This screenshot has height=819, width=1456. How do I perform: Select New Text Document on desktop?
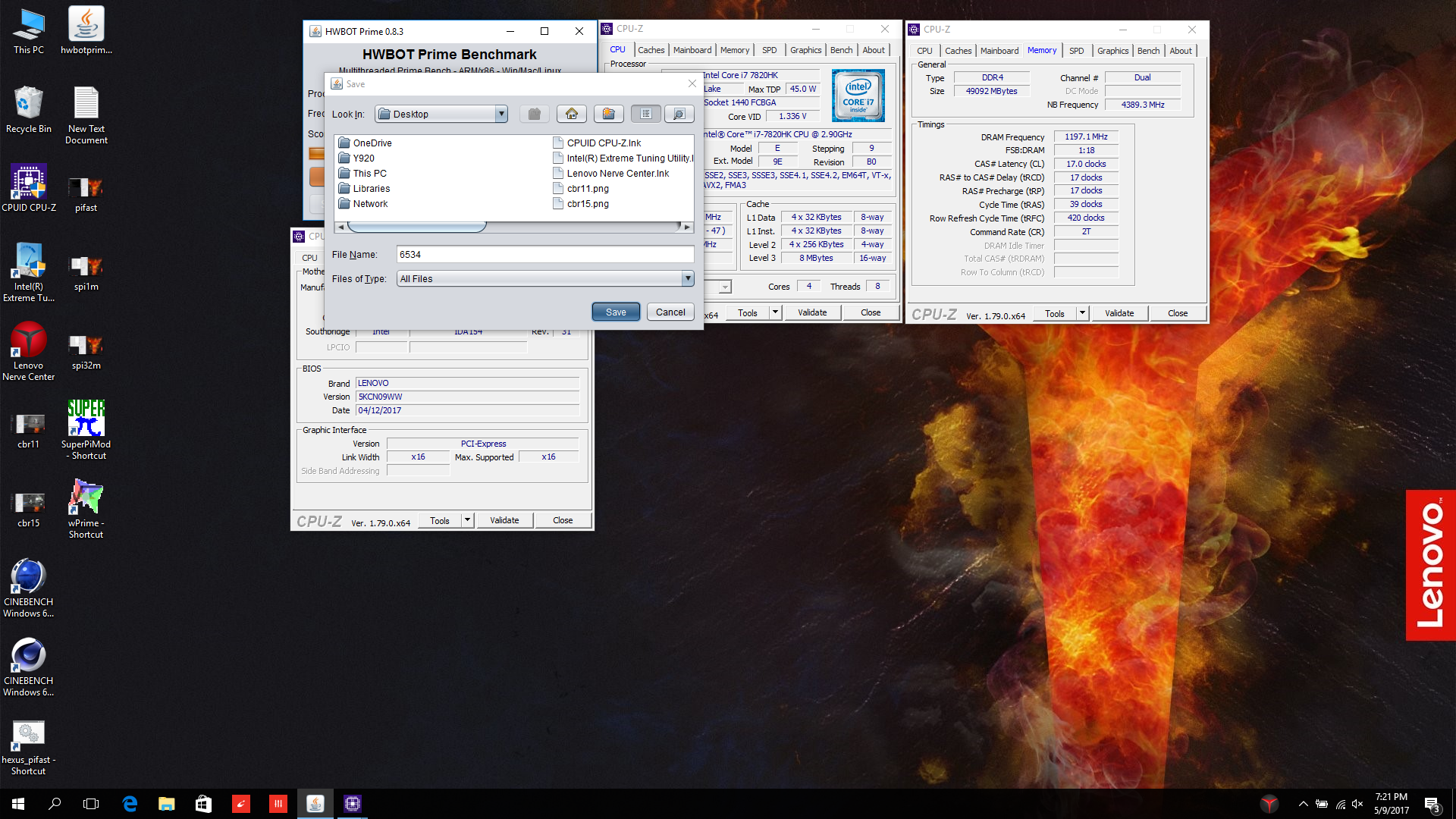coord(86,115)
